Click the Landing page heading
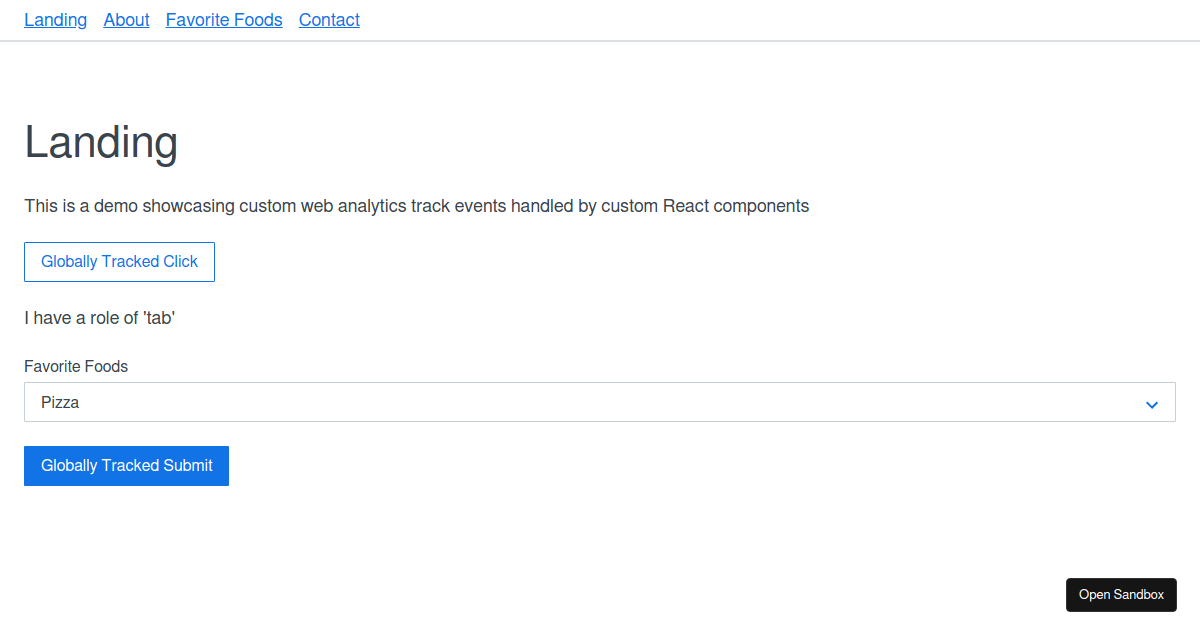 click(x=101, y=142)
